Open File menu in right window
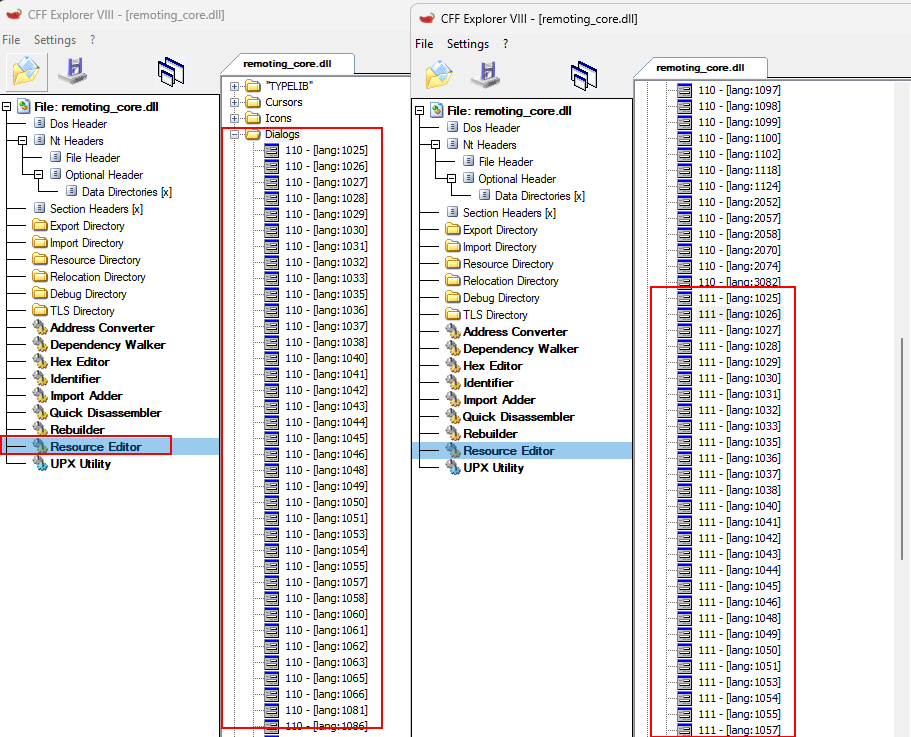The width and height of the screenshot is (911, 737). [424, 44]
